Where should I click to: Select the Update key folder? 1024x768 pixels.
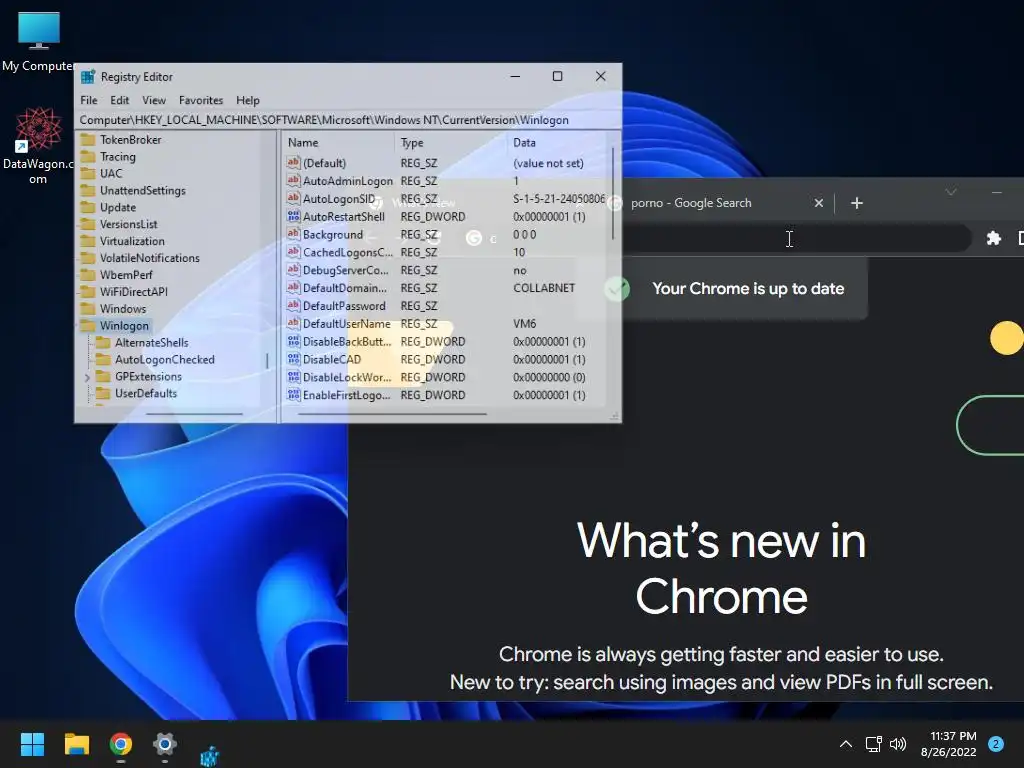tap(118, 208)
